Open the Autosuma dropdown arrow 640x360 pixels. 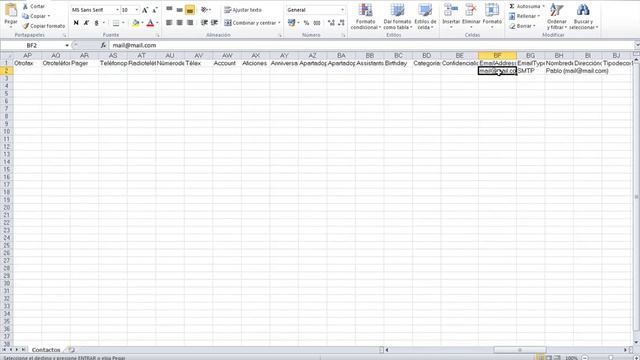coord(543,6)
